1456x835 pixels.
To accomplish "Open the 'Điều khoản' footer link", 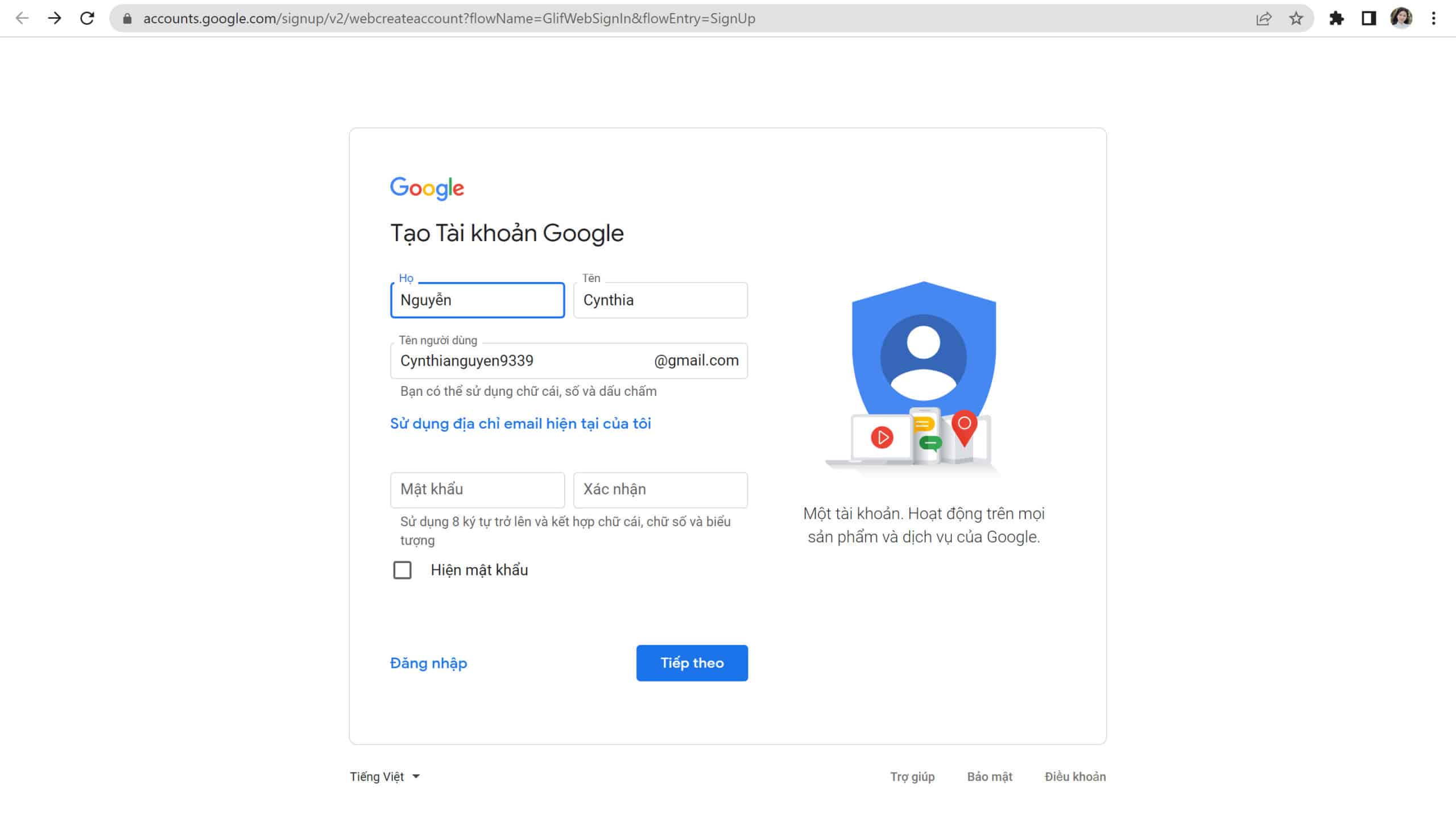I will click(1076, 776).
